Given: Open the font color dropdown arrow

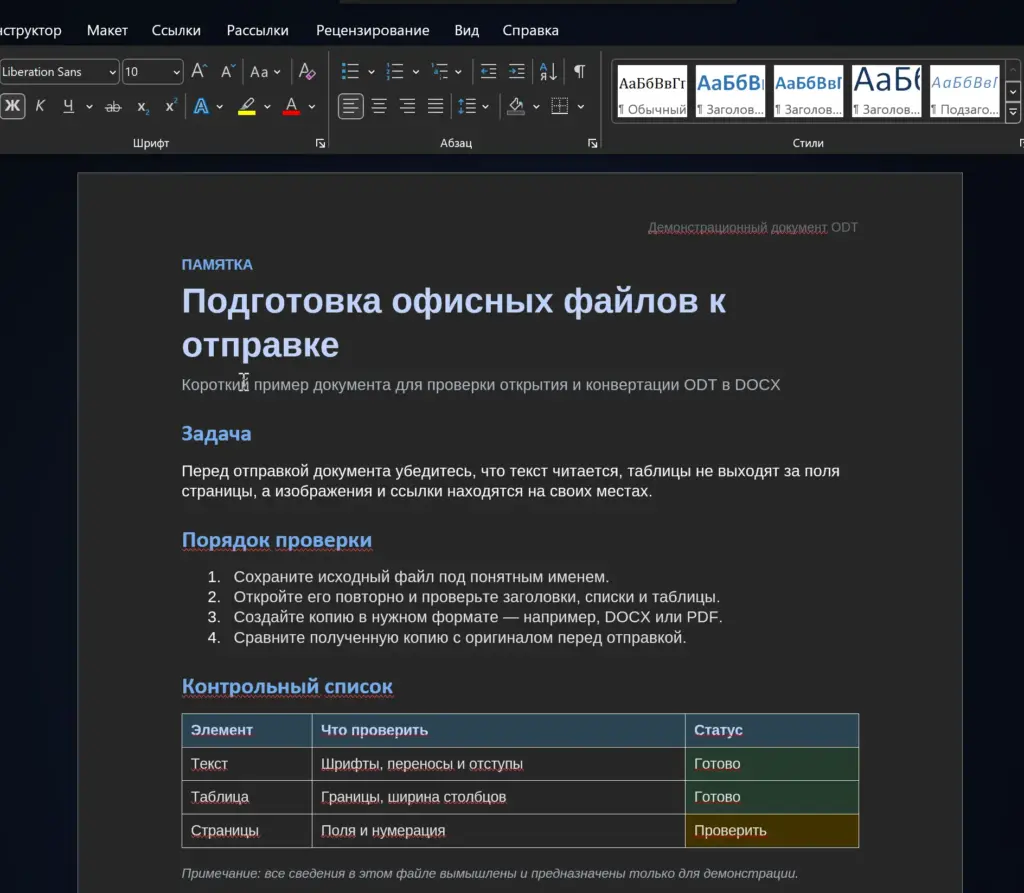Looking at the screenshot, I should tap(312, 106).
